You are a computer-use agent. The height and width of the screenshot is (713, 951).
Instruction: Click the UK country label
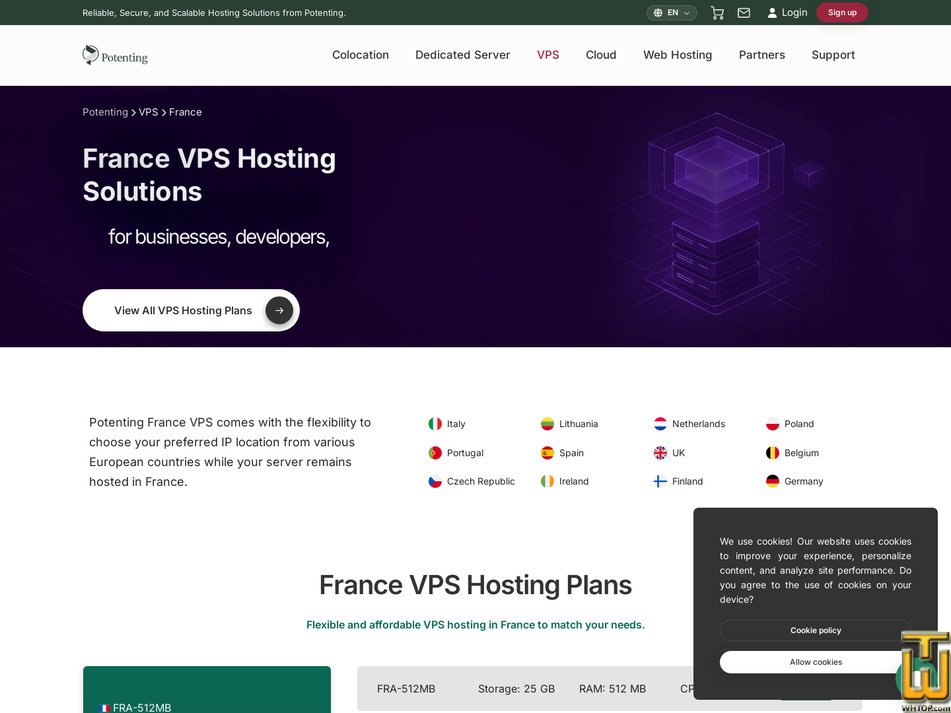click(x=679, y=453)
